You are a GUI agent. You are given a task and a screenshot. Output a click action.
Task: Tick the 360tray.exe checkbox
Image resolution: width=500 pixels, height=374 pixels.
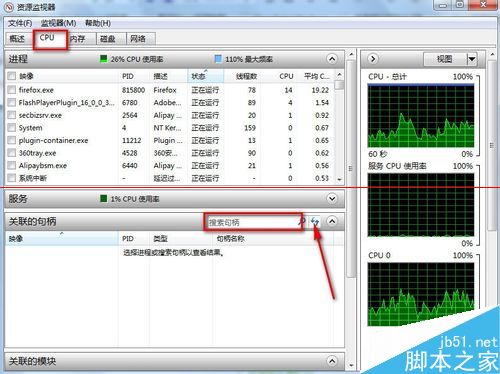pyautogui.click(x=12, y=153)
